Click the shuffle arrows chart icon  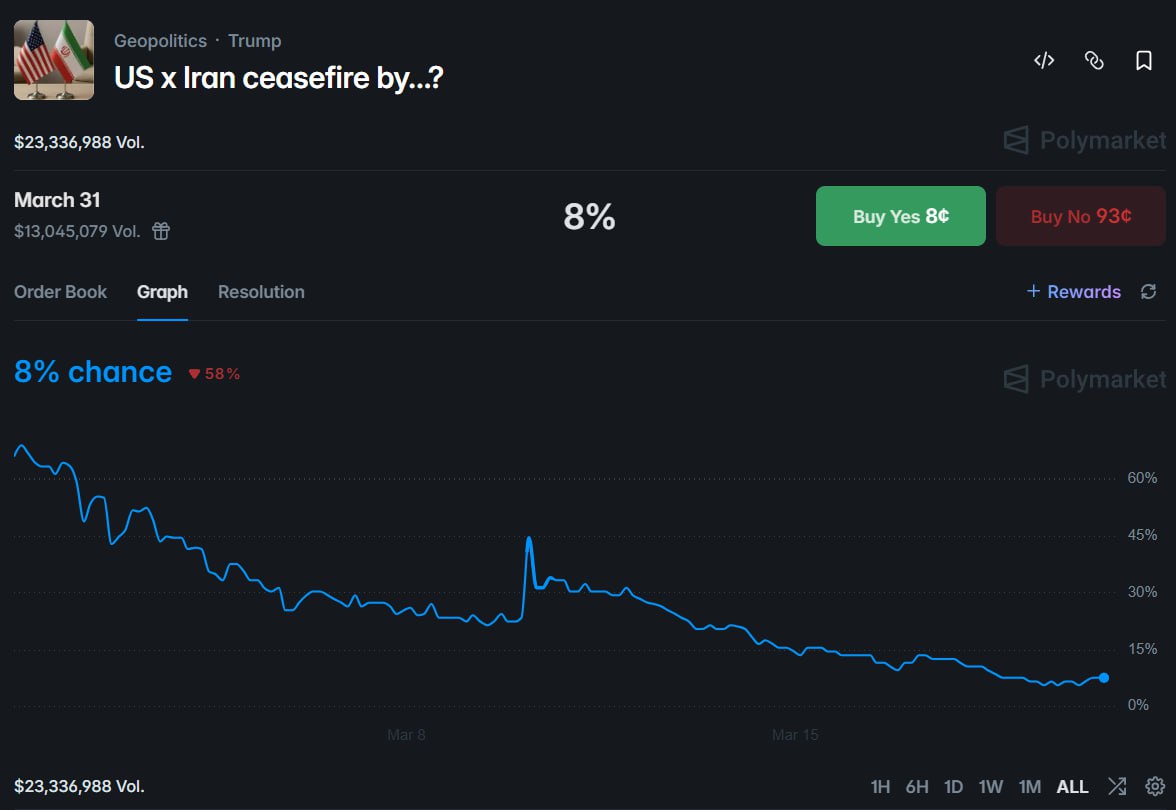tap(1117, 786)
